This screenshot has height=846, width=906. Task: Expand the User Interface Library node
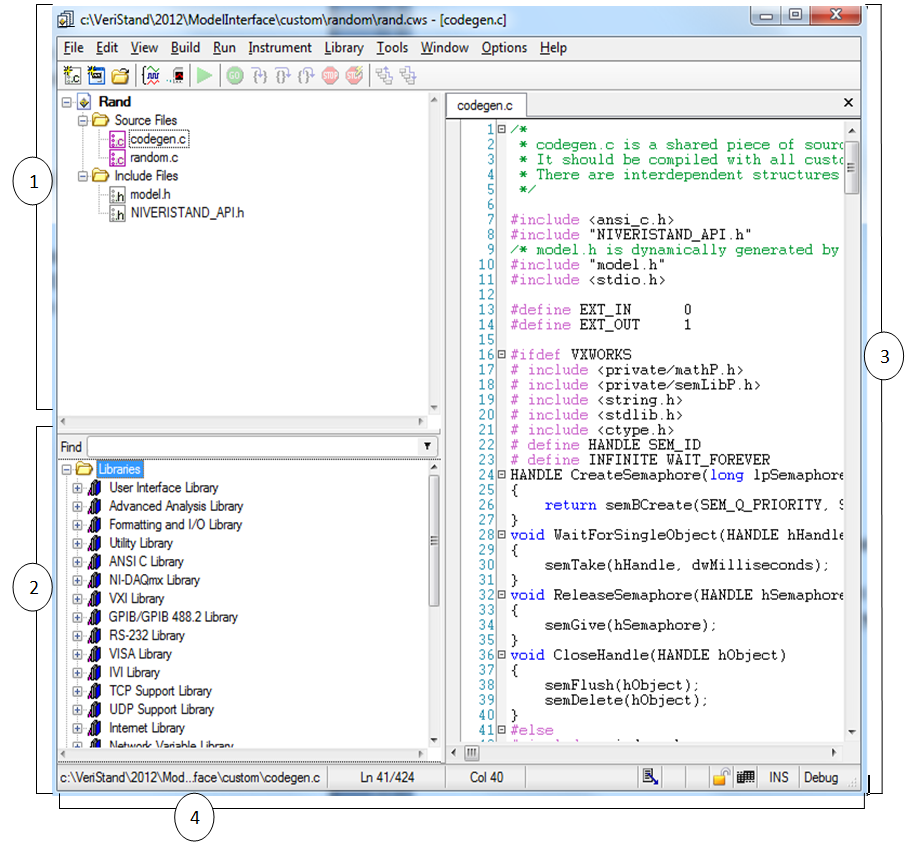tap(78, 488)
